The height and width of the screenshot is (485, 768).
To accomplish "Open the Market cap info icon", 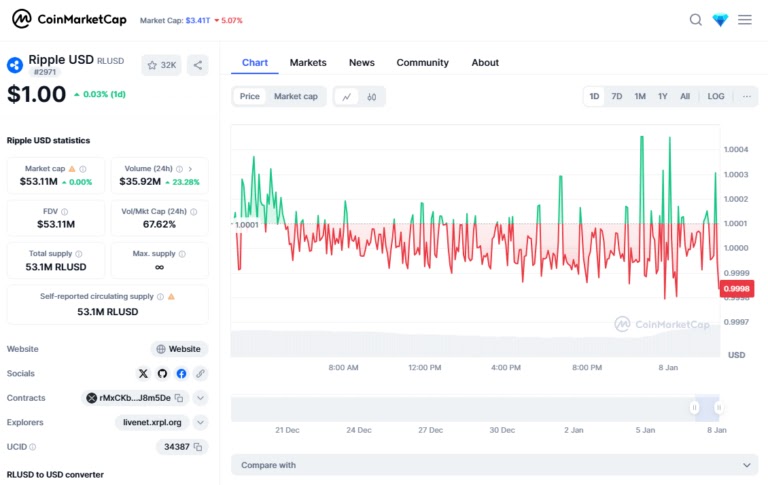I will tap(83, 169).
